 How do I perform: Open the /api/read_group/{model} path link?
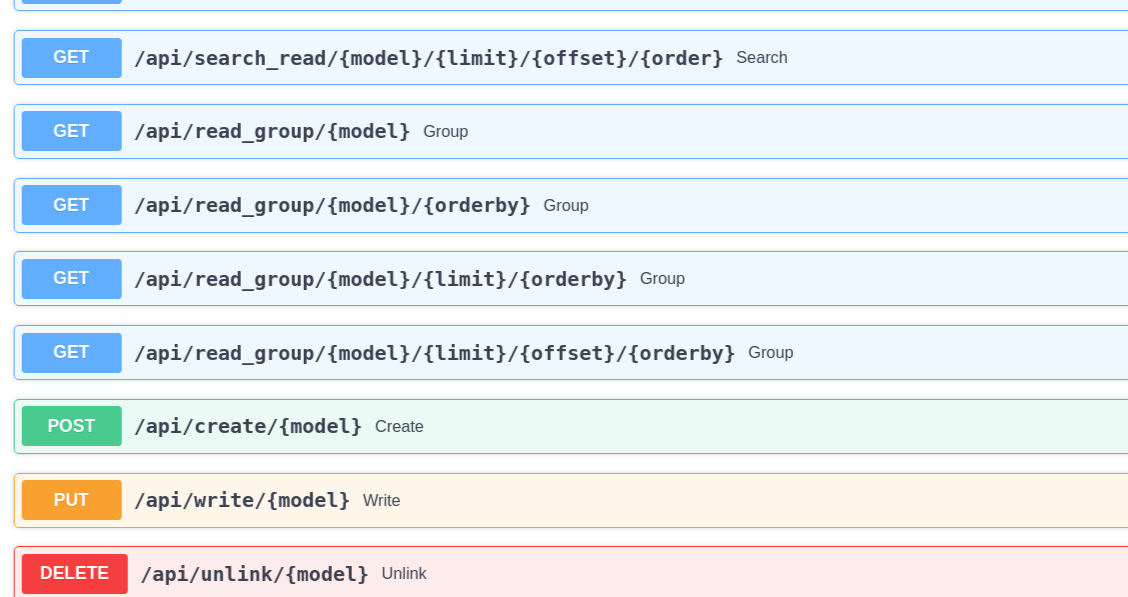click(x=272, y=131)
